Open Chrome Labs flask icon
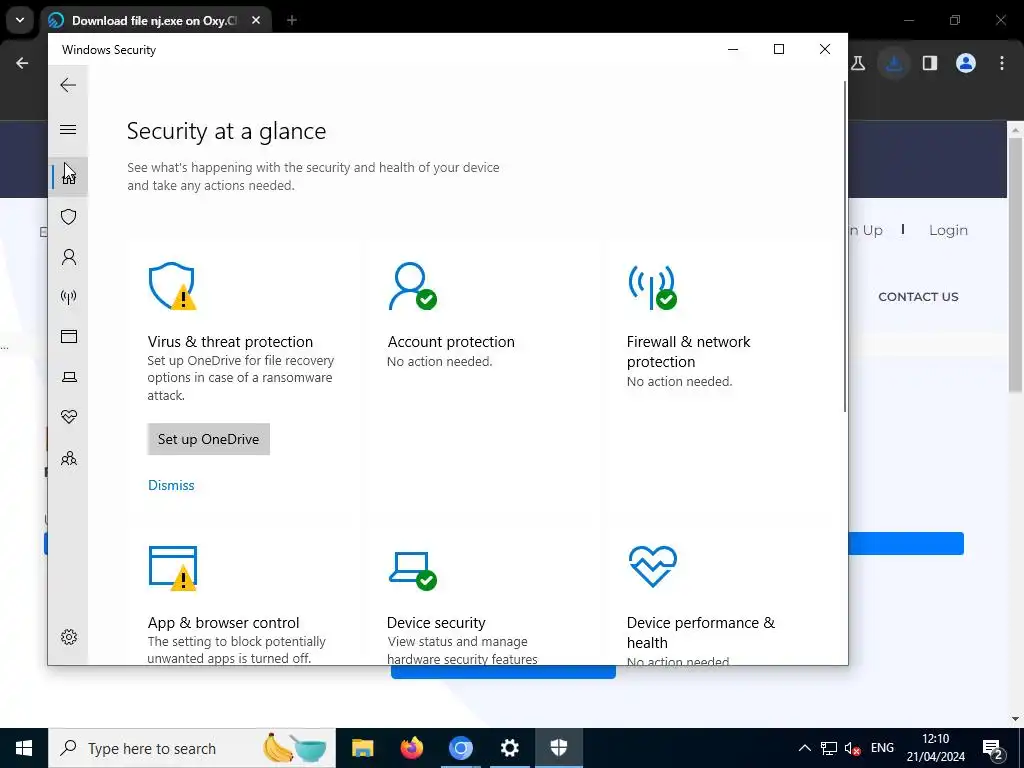Image resolution: width=1024 pixels, height=768 pixels. tap(858, 63)
